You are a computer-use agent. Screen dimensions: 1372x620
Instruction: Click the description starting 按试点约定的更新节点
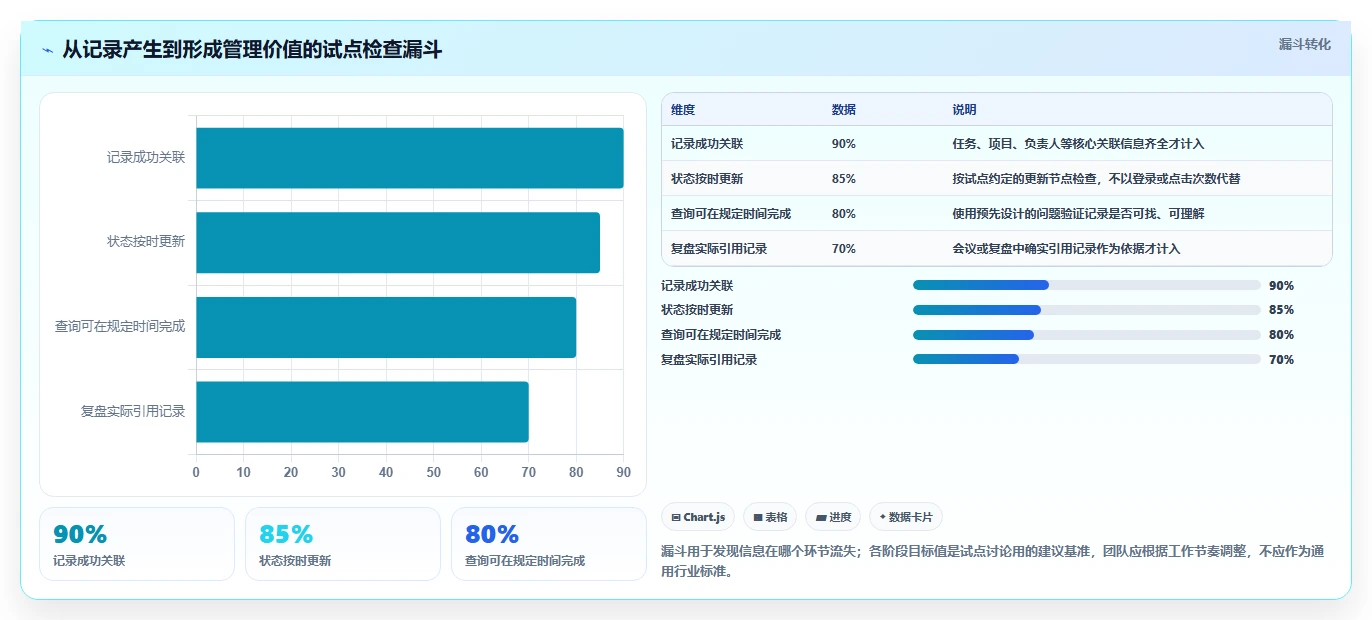[x=1096, y=179]
